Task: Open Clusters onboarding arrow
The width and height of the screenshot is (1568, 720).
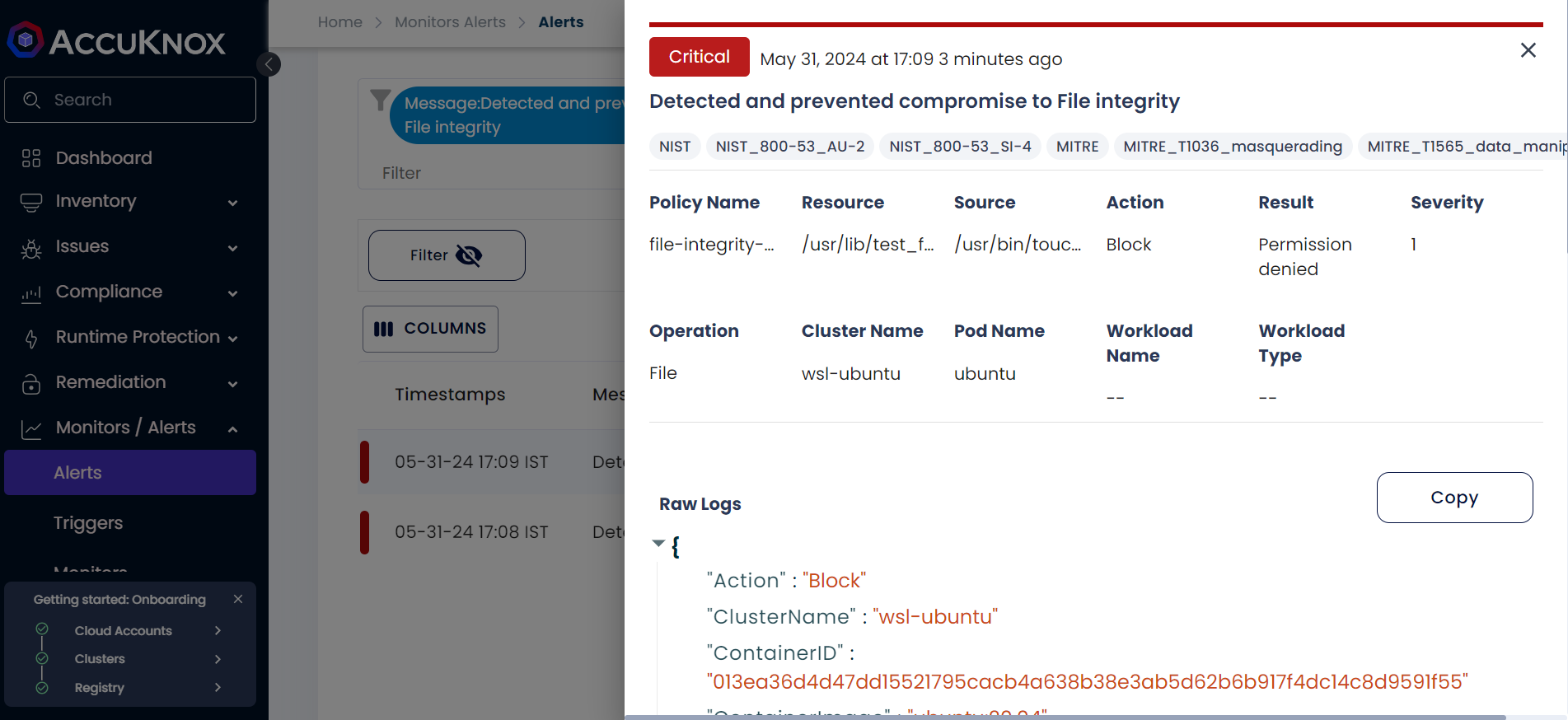Action: [218, 659]
